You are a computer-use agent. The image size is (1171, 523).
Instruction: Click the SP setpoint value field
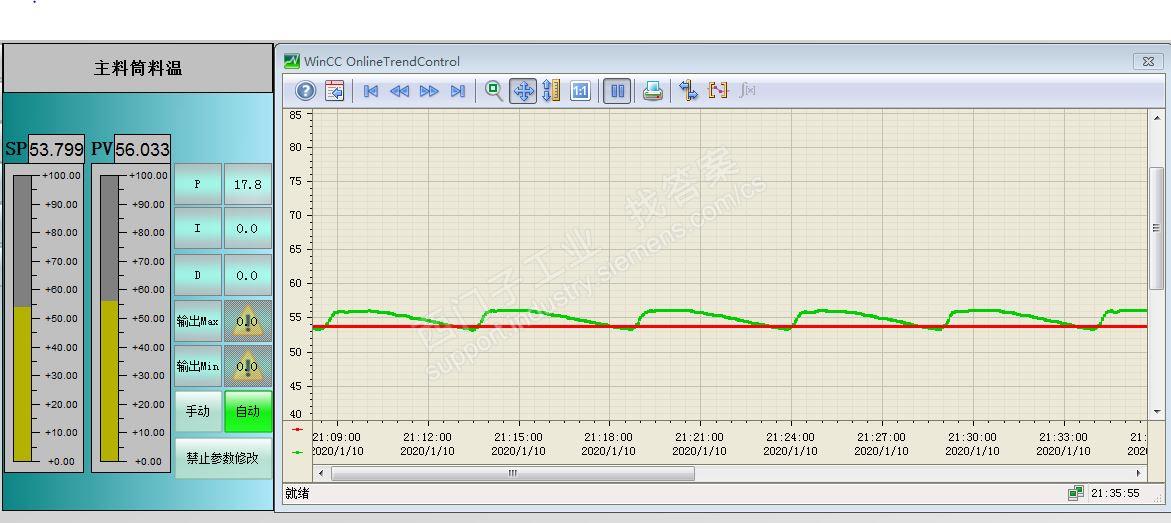coord(57,149)
